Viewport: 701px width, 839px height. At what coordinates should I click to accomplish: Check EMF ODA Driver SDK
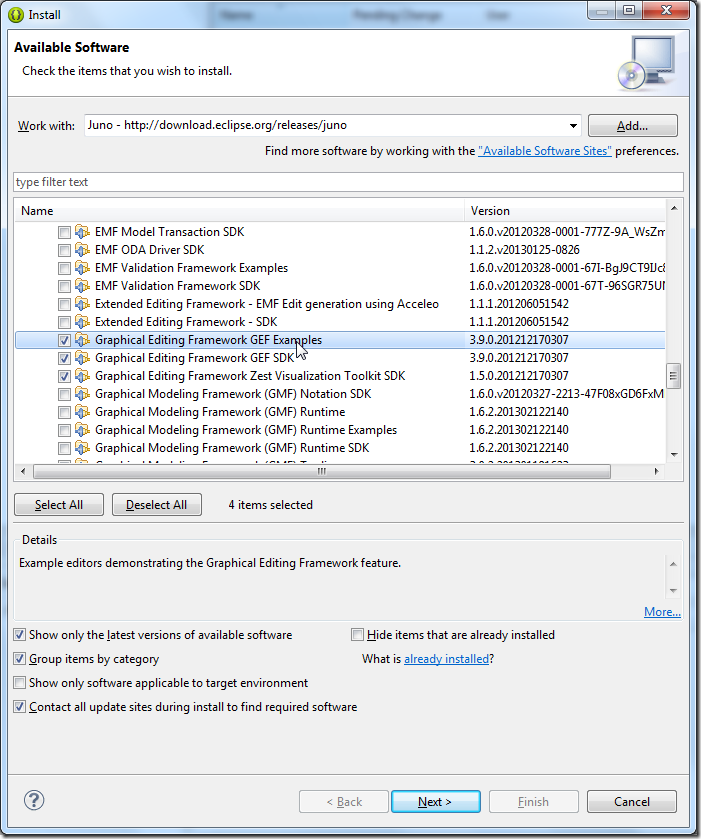click(64, 250)
